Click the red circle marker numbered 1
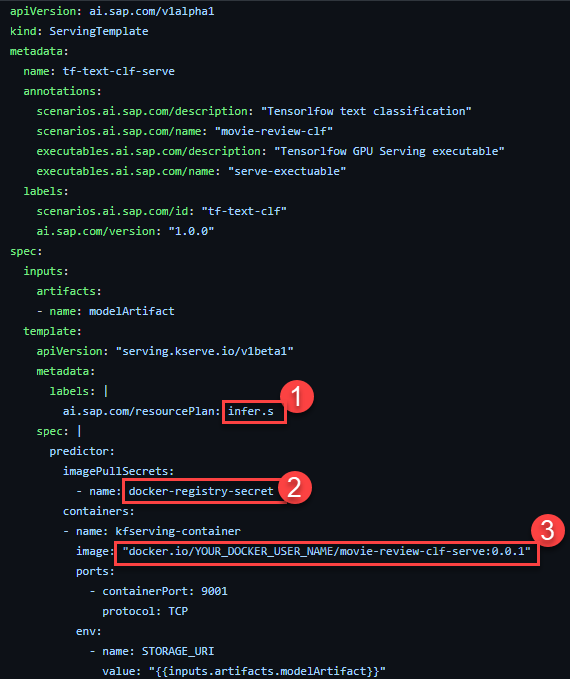Image resolution: width=570 pixels, height=679 pixels. (297, 397)
